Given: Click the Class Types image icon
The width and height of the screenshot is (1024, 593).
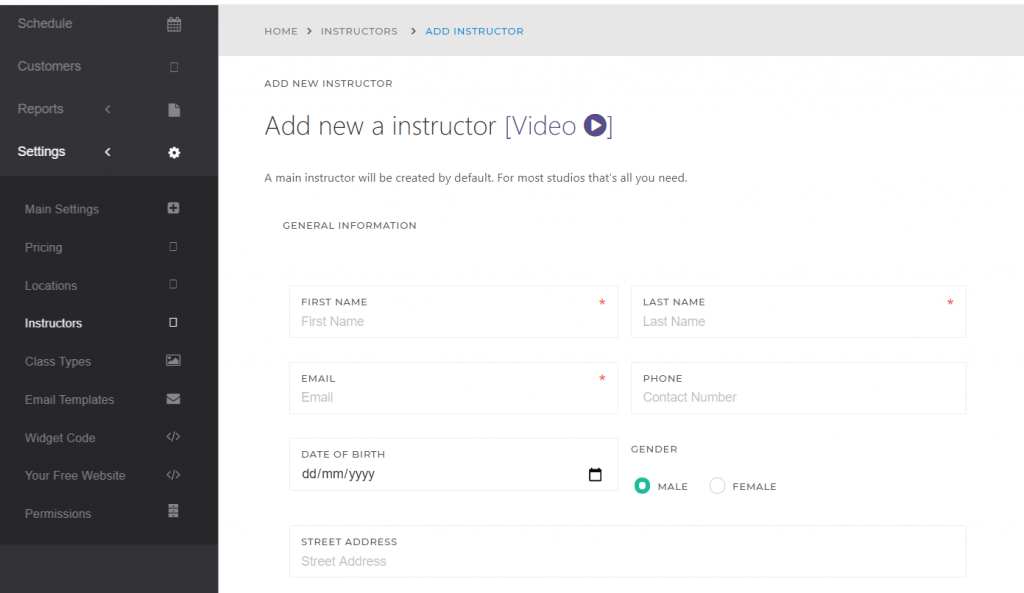Looking at the screenshot, I should [172, 361].
